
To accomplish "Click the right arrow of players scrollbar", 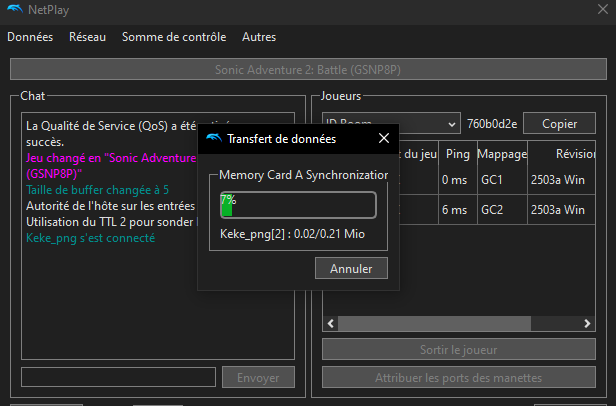I will [x=587, y=323].
